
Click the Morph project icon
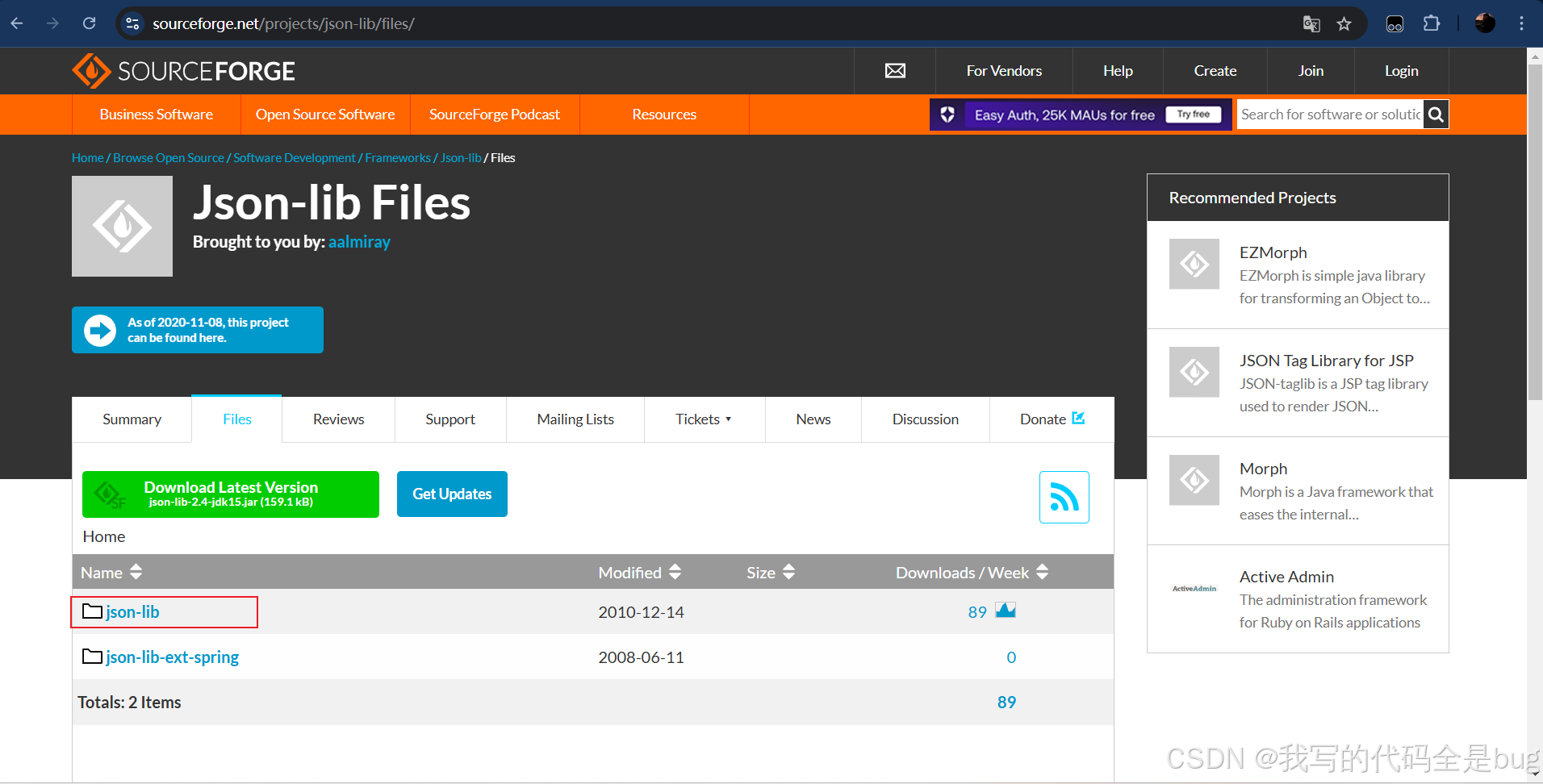click(1194, 480)
